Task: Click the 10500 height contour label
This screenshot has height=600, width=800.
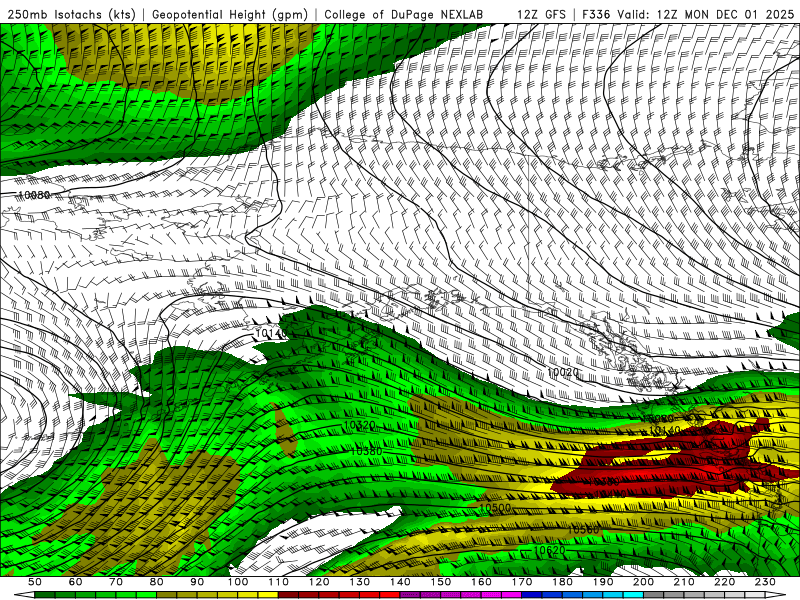Action: point(495,508)
